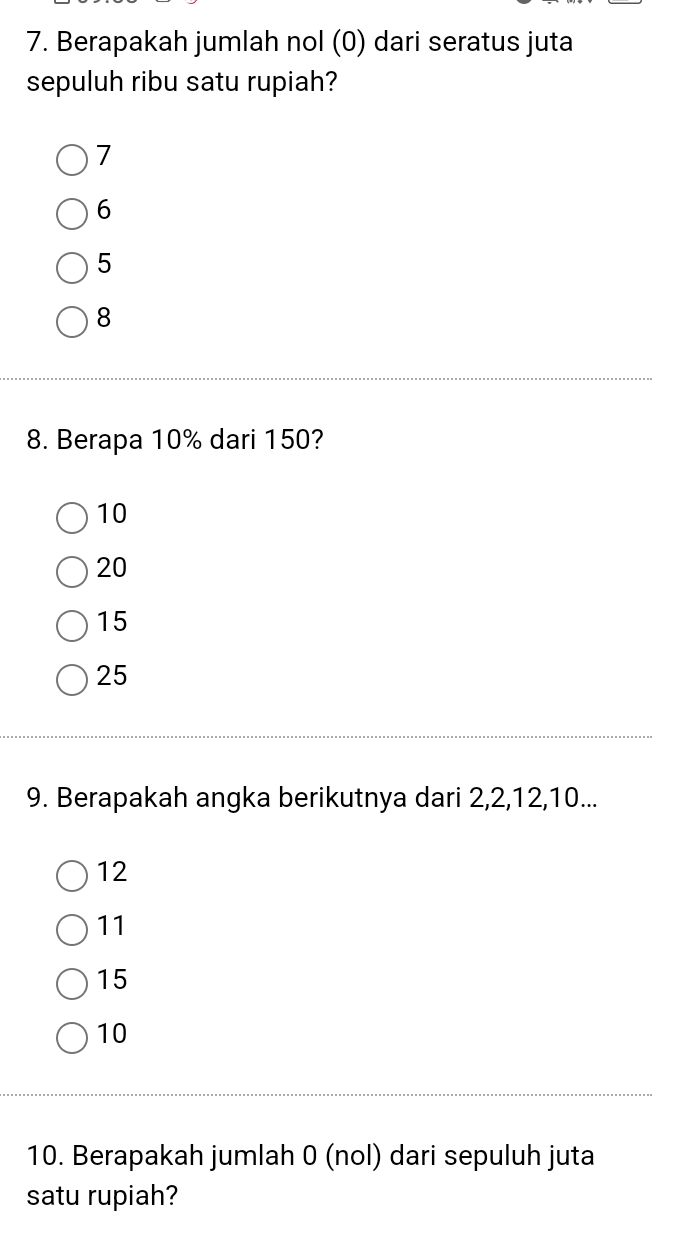Choose "10" as answer to question 8

coord(71,517)
